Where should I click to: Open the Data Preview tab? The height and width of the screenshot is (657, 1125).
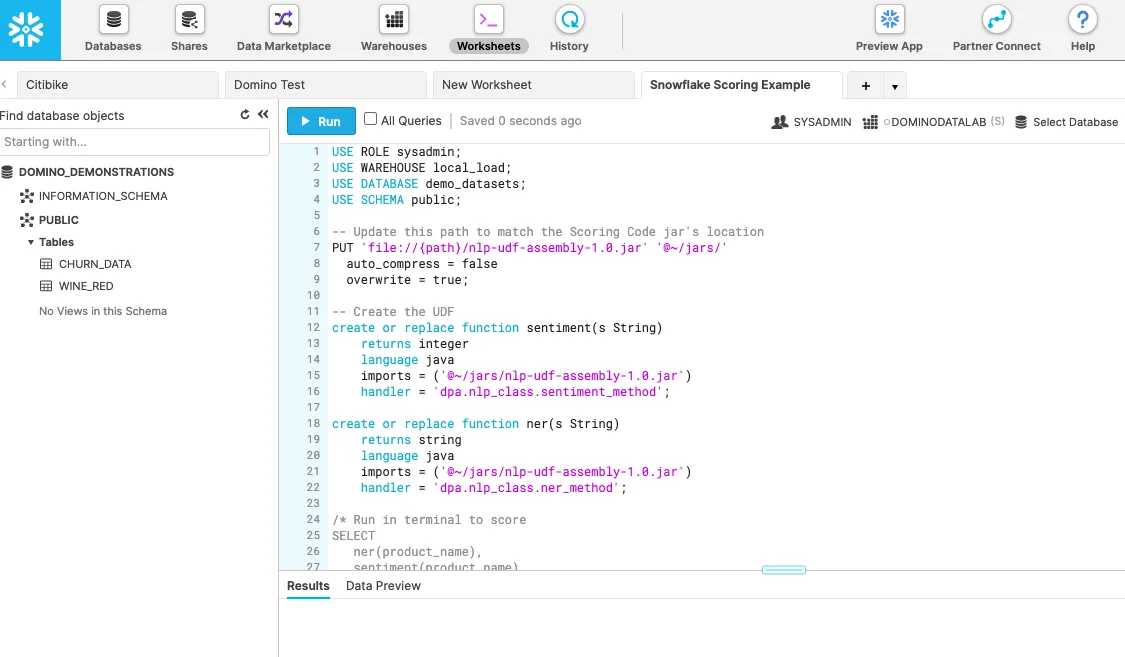pos(383,586)
